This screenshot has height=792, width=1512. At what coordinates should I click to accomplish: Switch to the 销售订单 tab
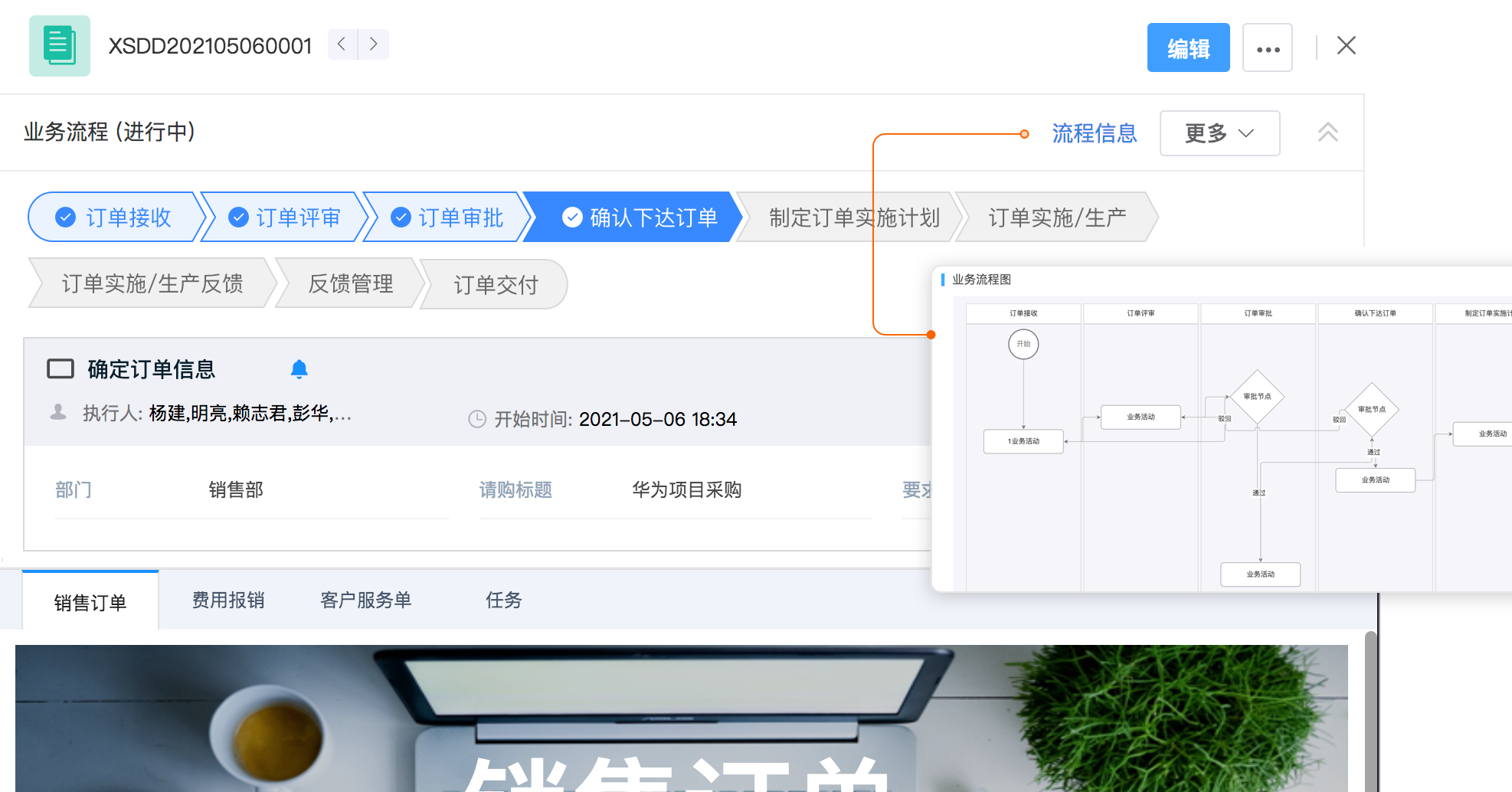point(90,602)
